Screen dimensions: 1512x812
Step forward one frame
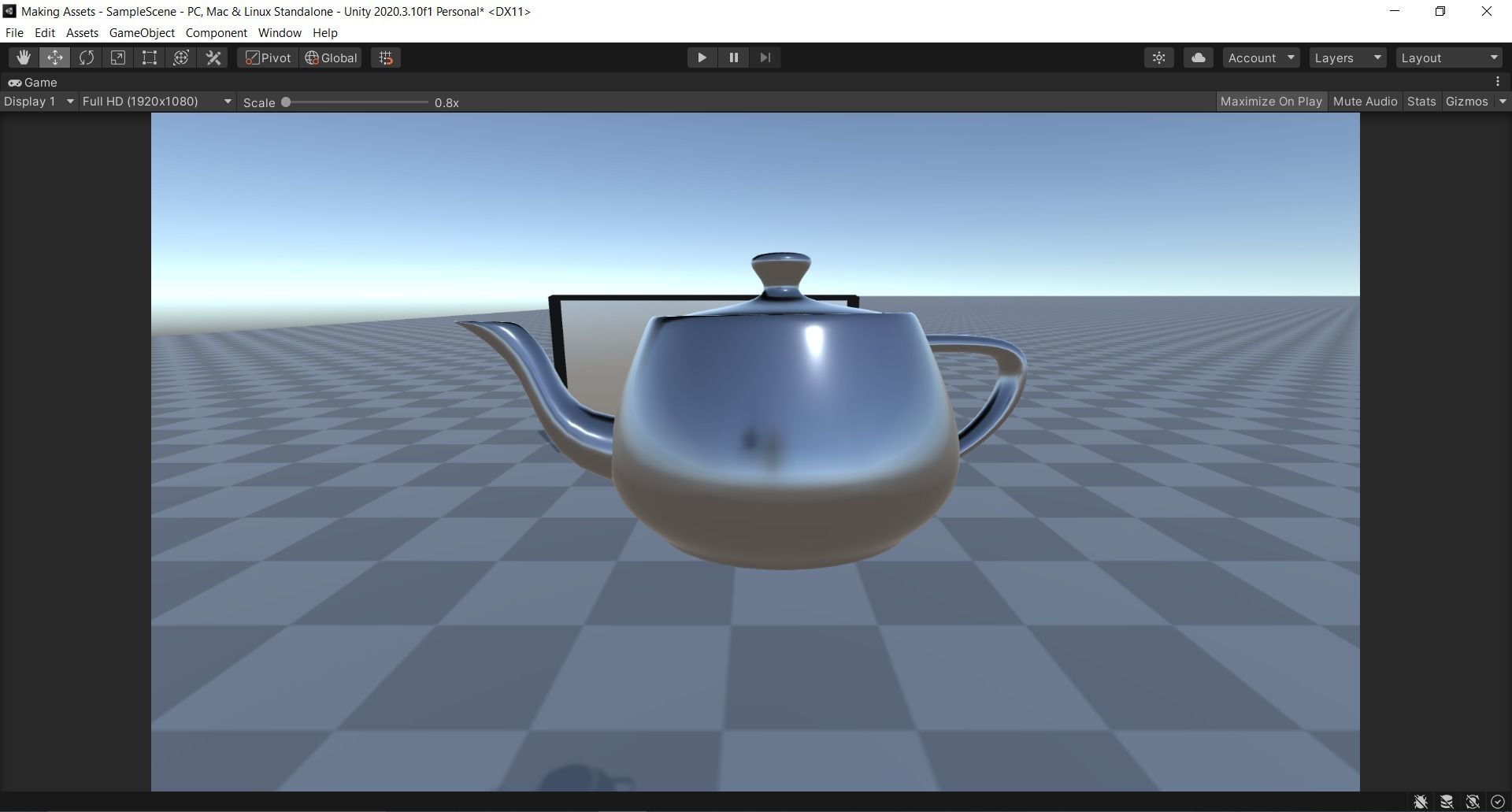tap(765, 57)
